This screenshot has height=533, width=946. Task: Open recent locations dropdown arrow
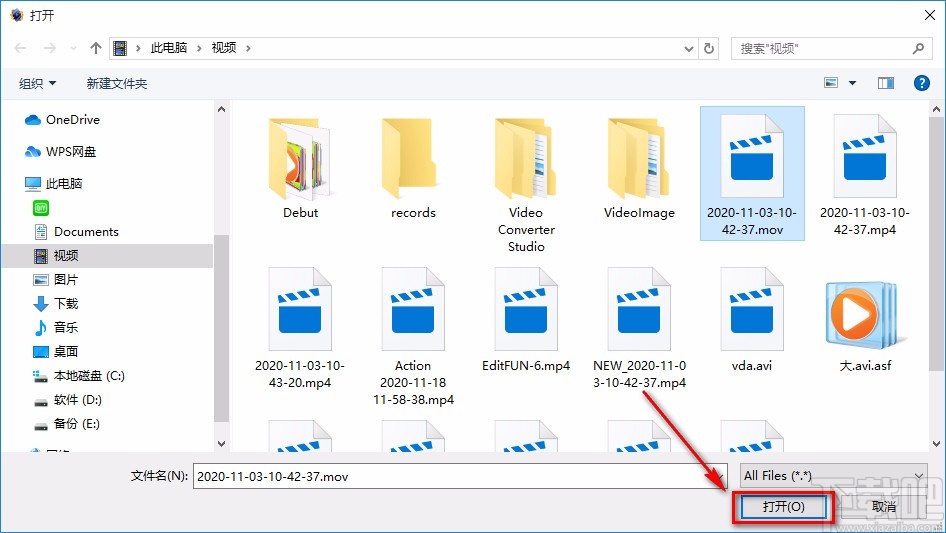coord(73,48)
